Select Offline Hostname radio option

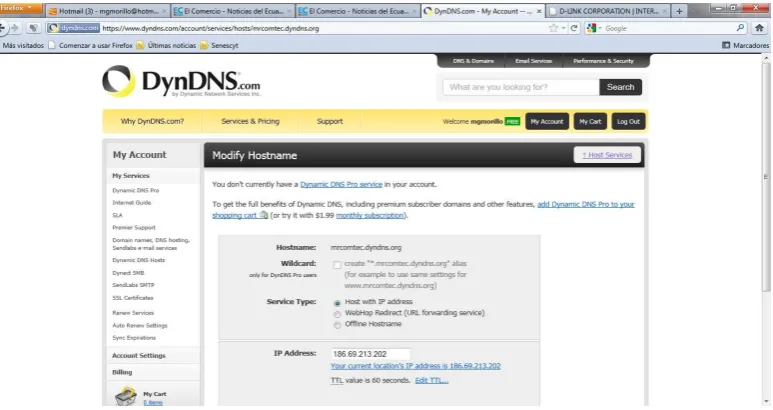(337, 325)
